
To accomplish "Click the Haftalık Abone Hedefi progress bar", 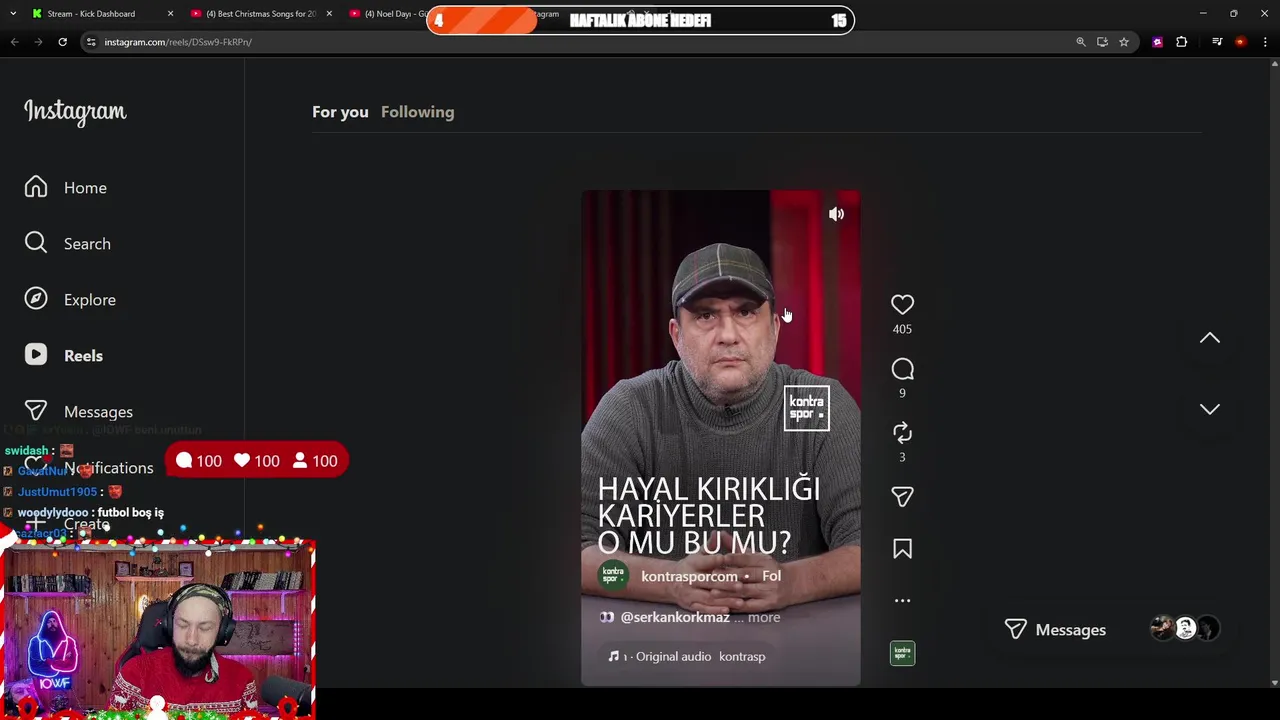I will [640, 20].
